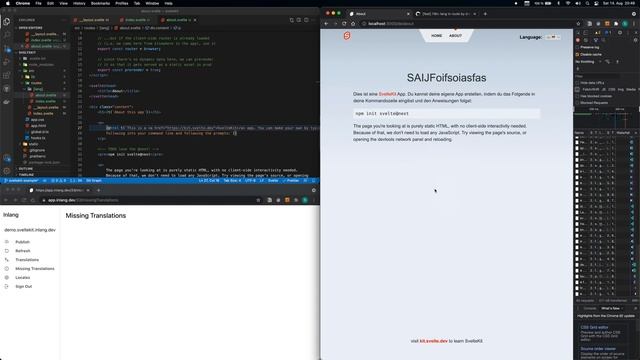
Task: Click HOME in the site navigation
Action: tap(436, 36)
